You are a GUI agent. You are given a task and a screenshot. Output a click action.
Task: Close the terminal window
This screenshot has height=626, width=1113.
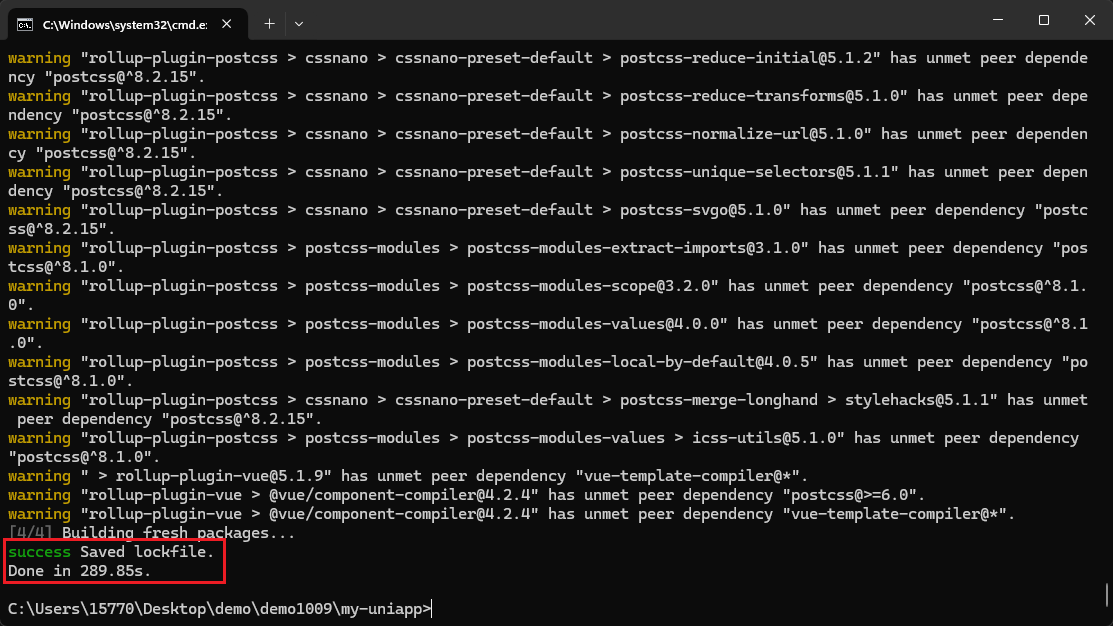tap(1089, 20)
